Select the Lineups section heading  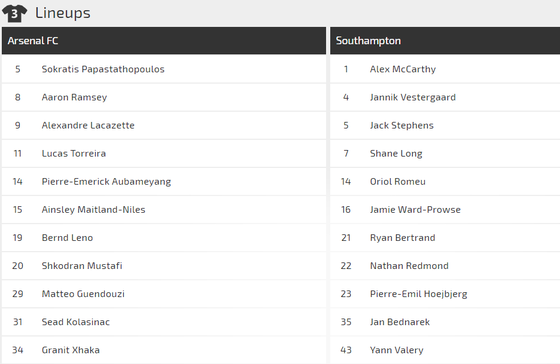[62, 13]
